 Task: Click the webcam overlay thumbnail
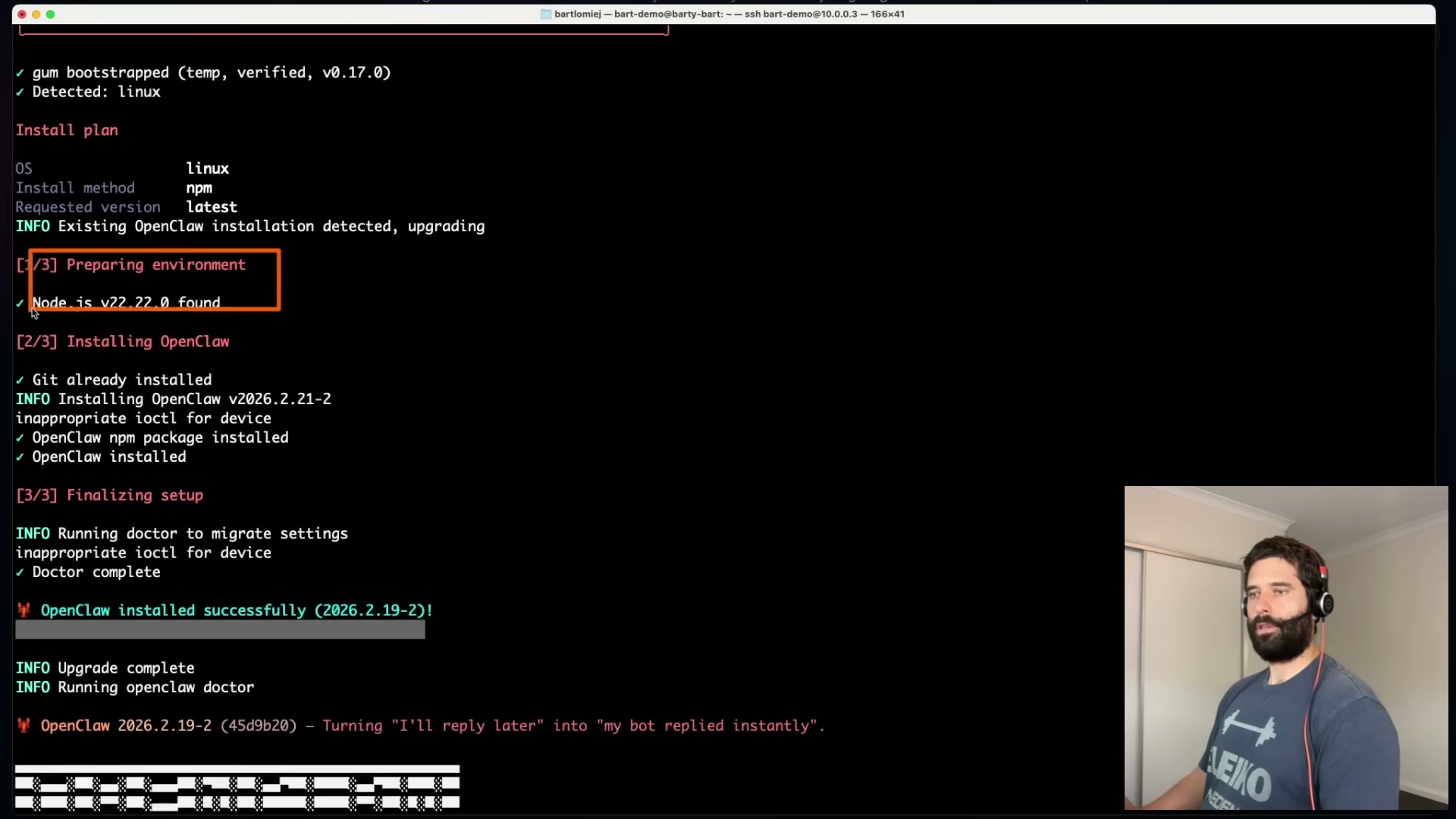1286,648
